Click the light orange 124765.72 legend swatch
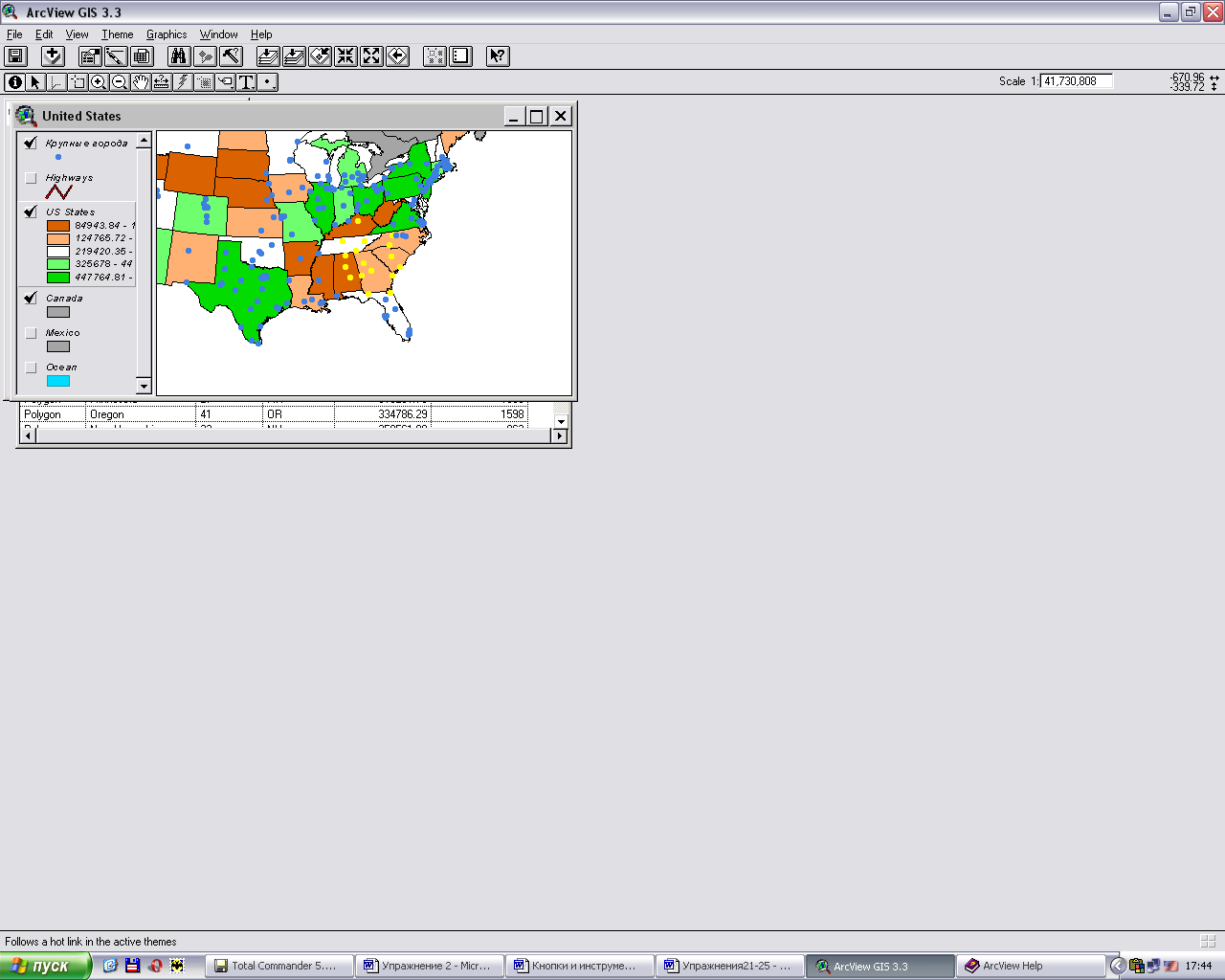The height and width of the screenshot is (980, 1225). pyautogui.click(x=58, y=238)
